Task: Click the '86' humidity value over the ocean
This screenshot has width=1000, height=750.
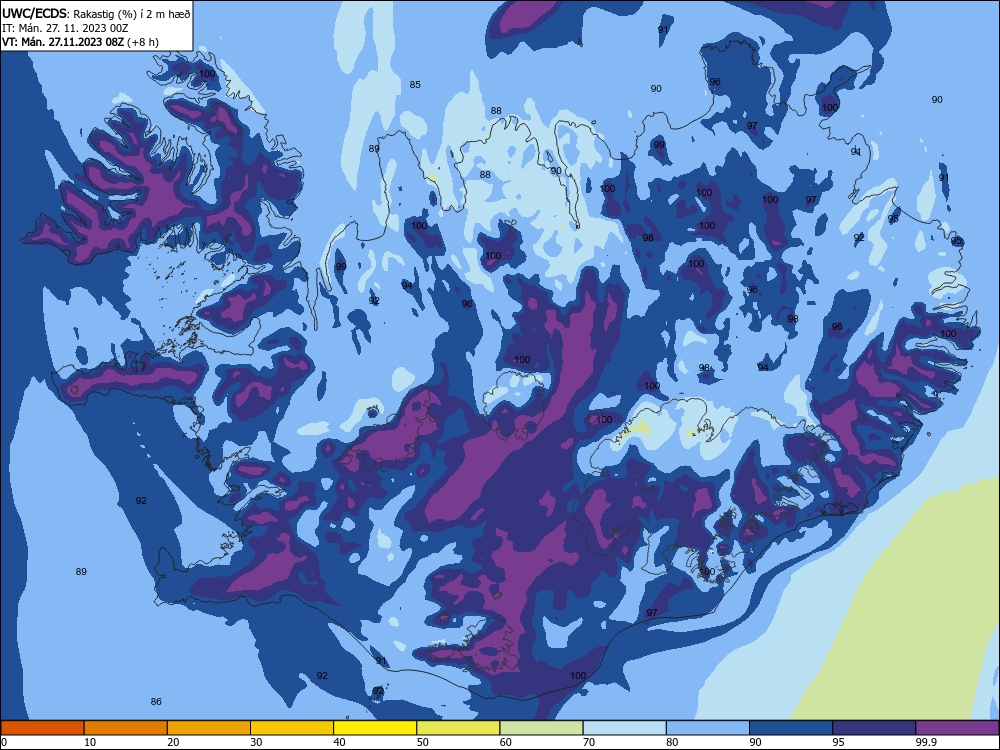Action: 156,702
